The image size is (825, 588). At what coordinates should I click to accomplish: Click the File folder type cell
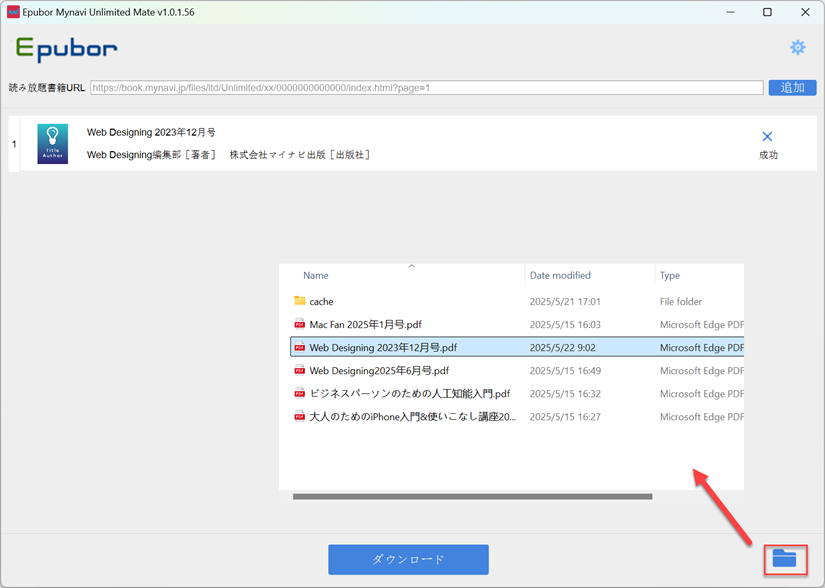(x=680, y=301)
